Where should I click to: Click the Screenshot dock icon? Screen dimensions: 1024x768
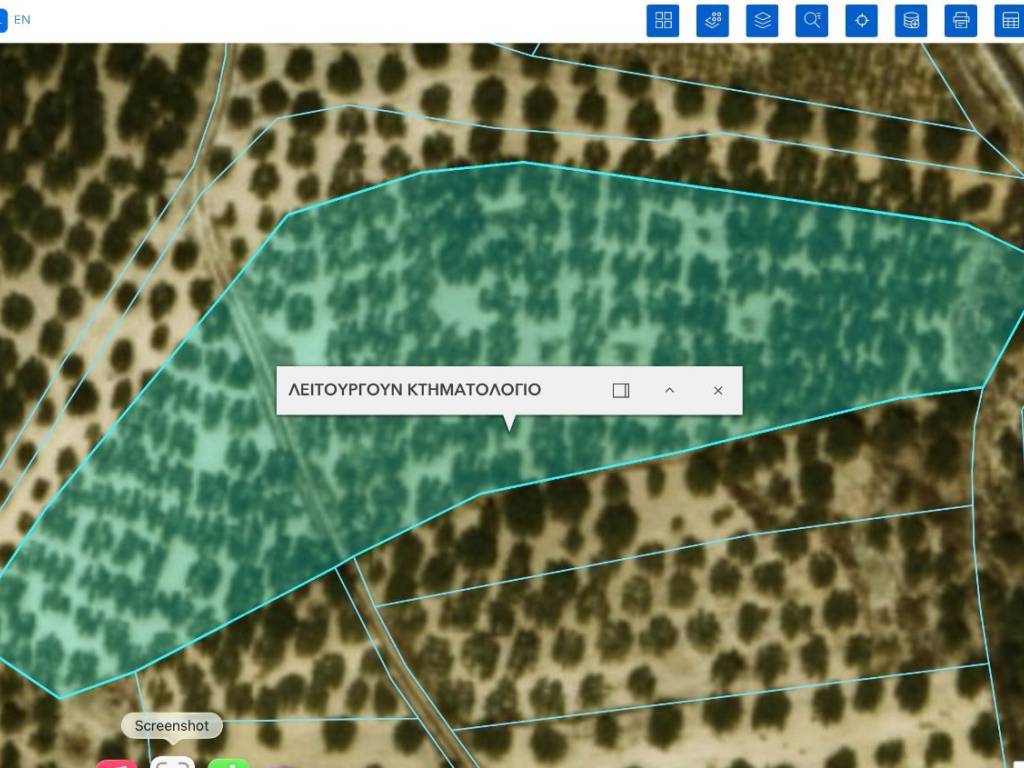pyautogui.click(x=172, y=762)
